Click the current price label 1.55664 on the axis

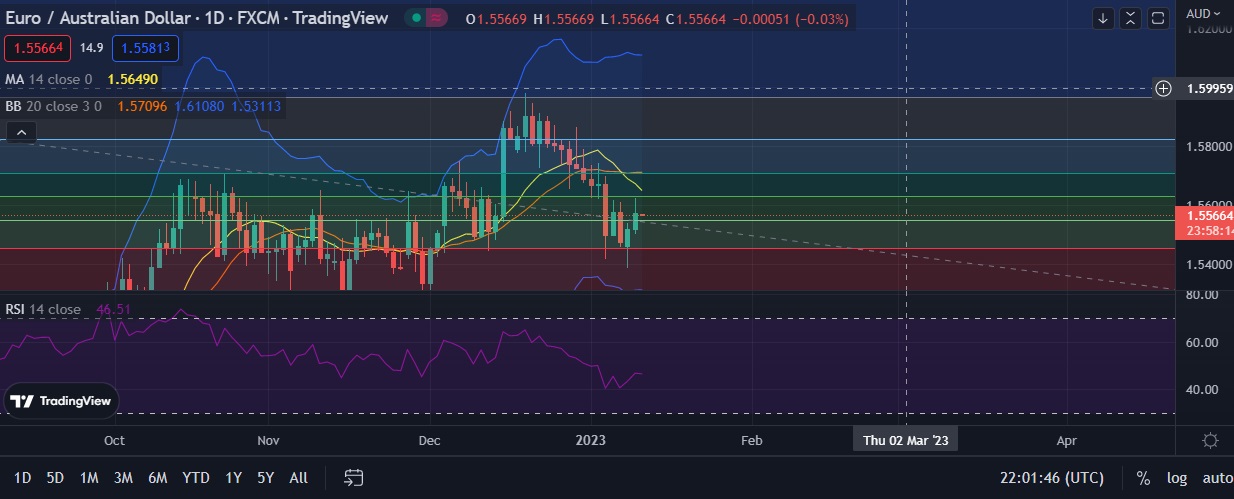(x=1207, y=215)
